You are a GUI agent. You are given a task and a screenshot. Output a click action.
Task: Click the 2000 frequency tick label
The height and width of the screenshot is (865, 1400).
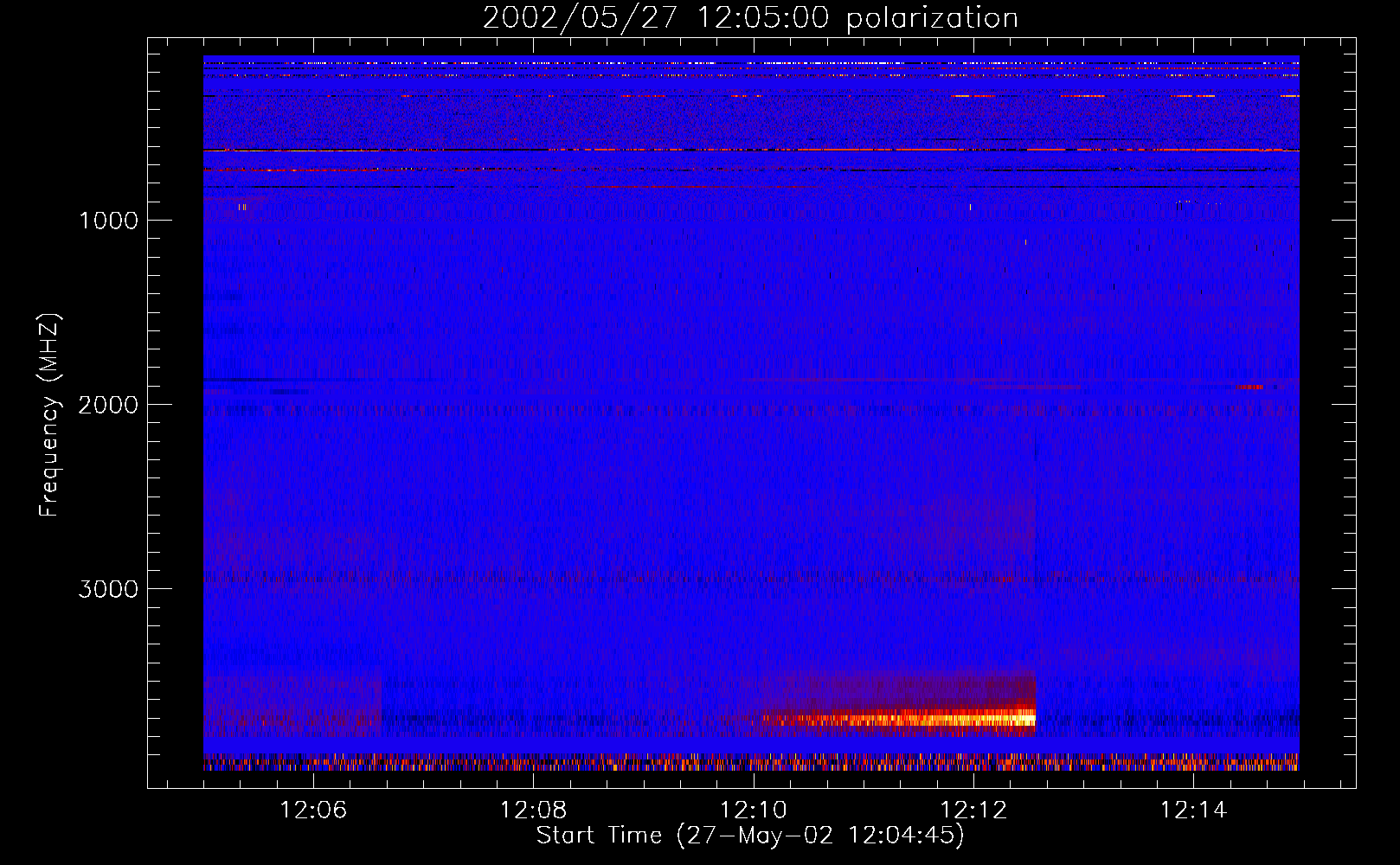(108, 405)
